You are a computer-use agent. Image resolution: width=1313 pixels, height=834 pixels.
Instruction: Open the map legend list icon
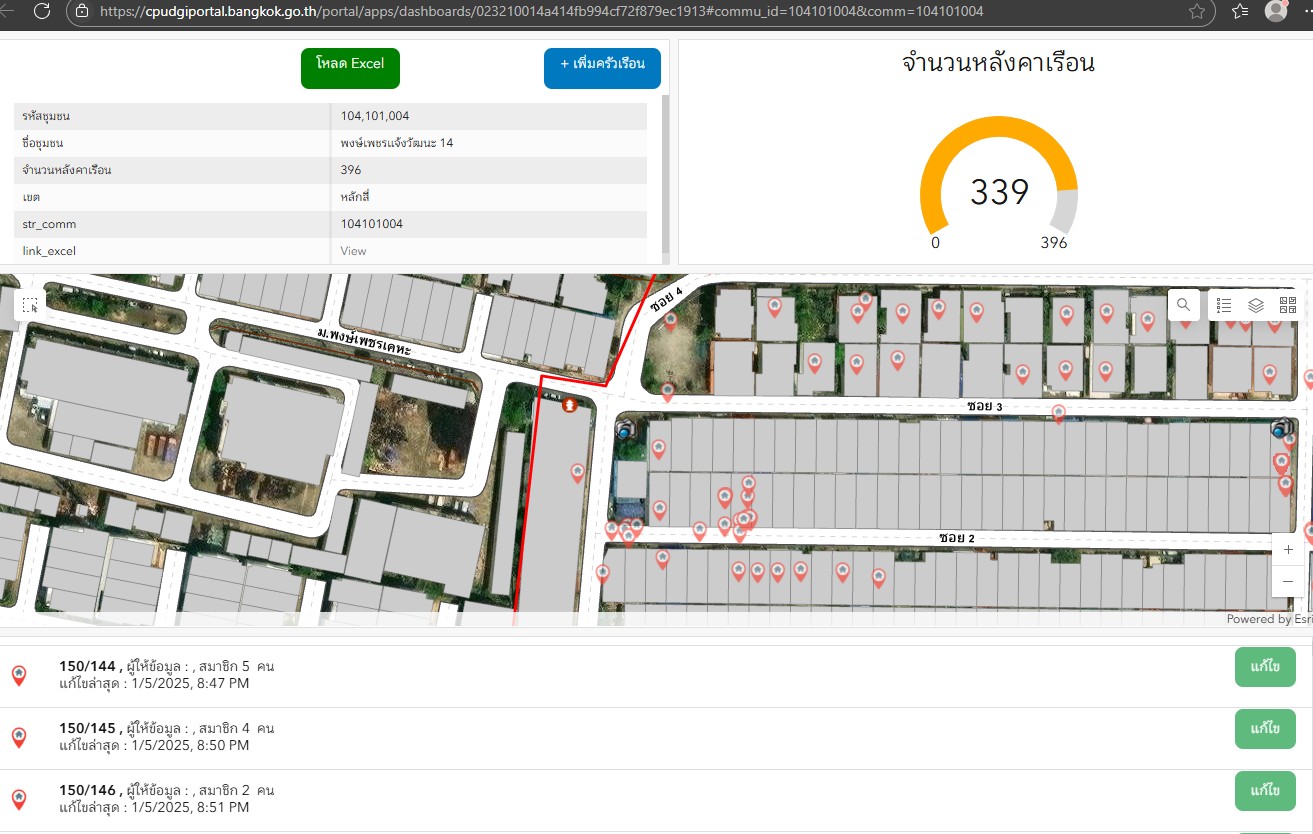1224,305
